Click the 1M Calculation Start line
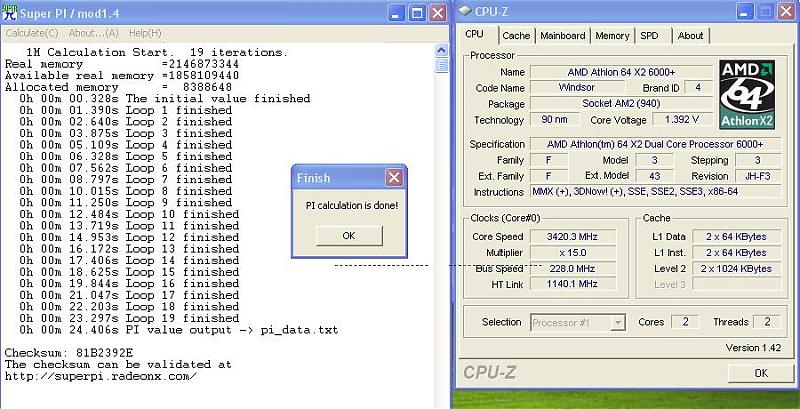This screenshot has height=409, width=800. [x=157, y=53]
